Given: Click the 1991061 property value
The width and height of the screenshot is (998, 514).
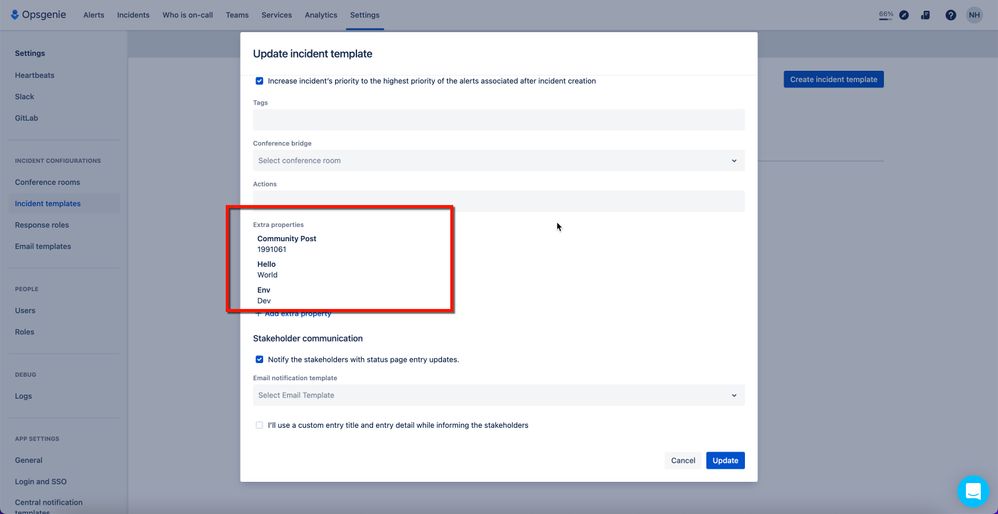Looking at the screenshot, I should (272, 249).
